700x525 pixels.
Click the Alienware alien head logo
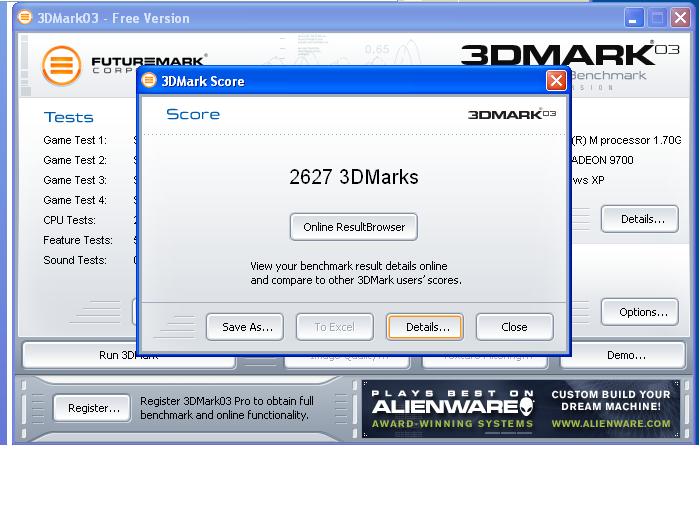(525, 407)
